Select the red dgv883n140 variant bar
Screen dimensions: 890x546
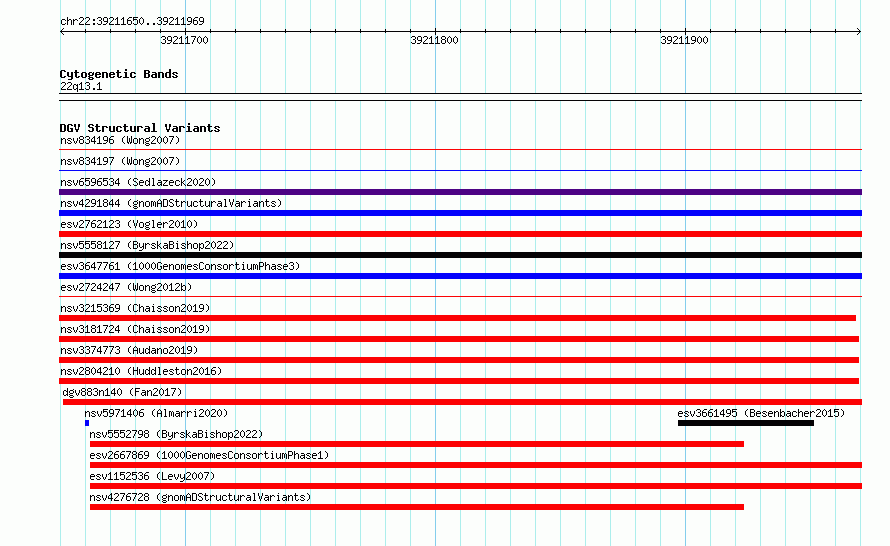[462, 402]
